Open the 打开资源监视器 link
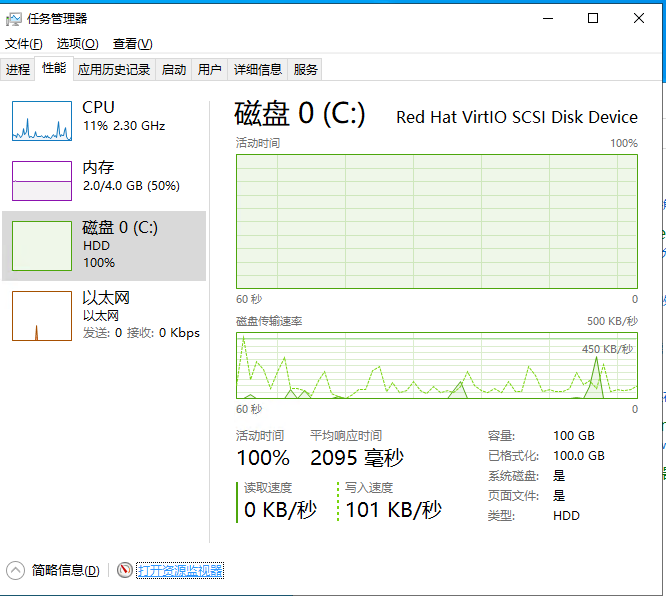666x596 pixels. [x=180, y=570]
